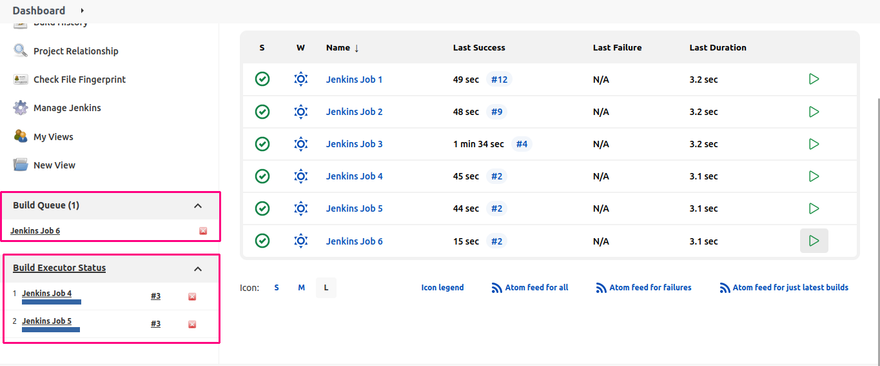The width and height of the screenshot is (880, 366).
Task: Collapse the Build Executor Status panel
Action: pos(198,269)
